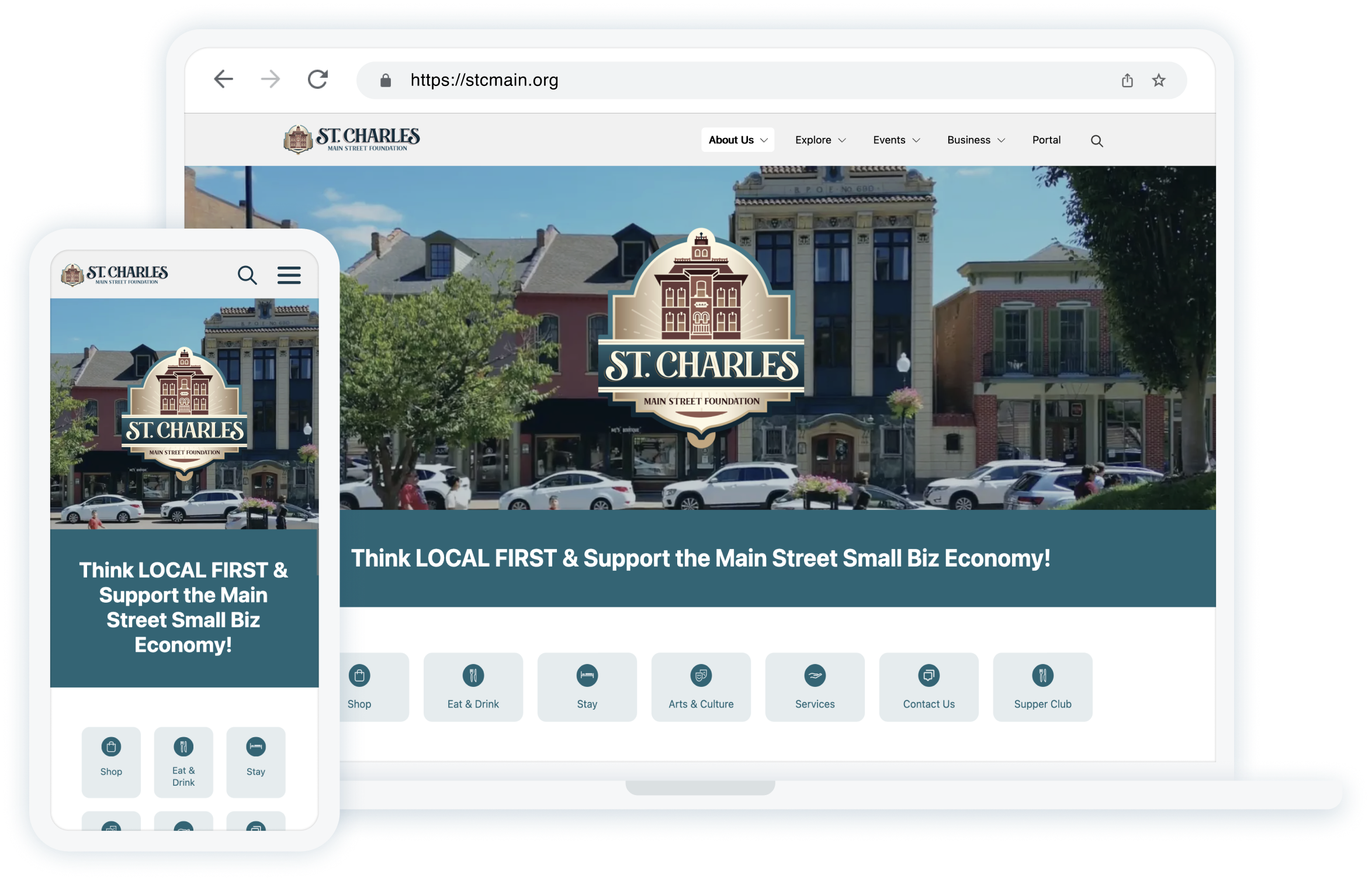The image size is (1372, 881).
Task: Click the desktop Shop bag icon
Action: (359, 676)
